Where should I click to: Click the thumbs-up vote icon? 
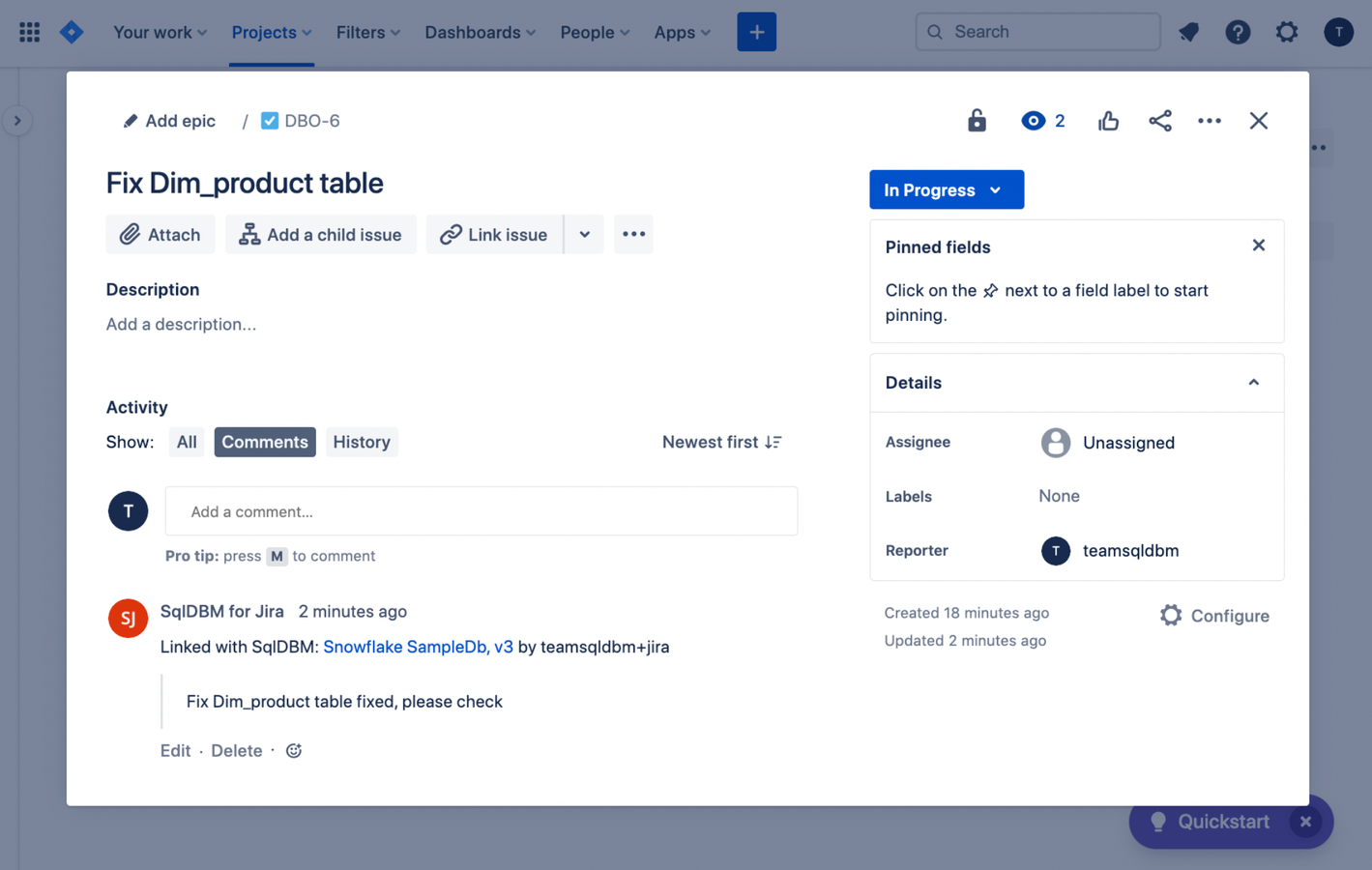pyautogui.click(x=1108, y=121)
